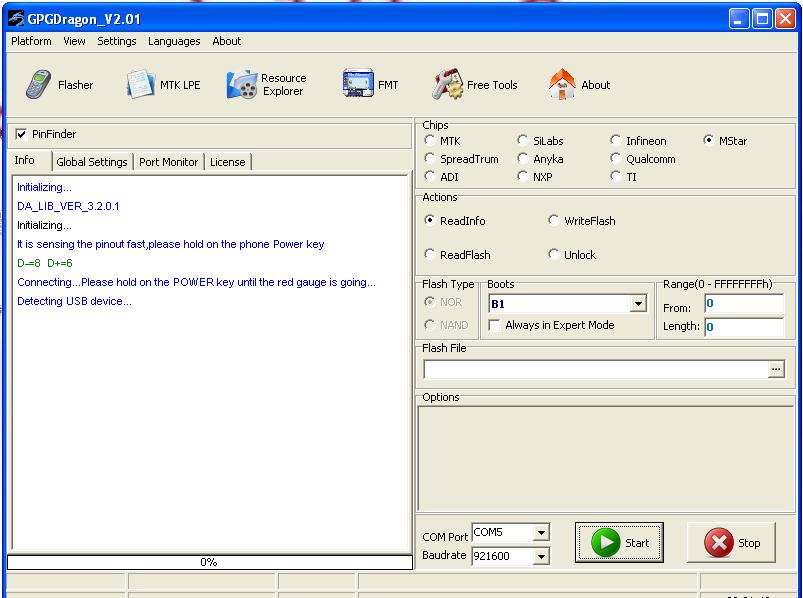Click the Stop button
This screenshot has height=598, width=803.
[731, 543]
